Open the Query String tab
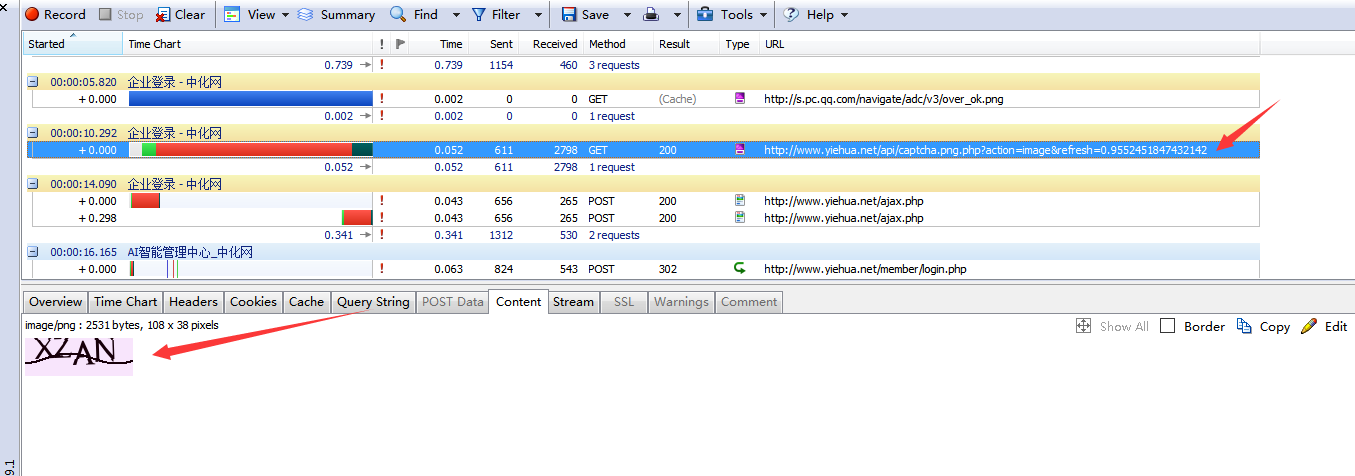The image size is (1355, 476). pos(373,302)
